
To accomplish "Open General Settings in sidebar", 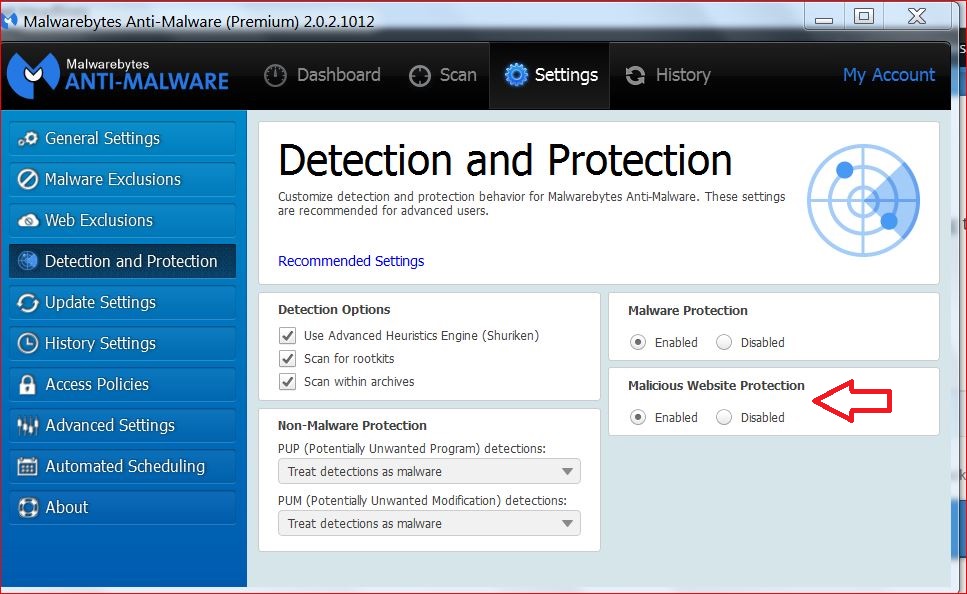I will pyautogui.click(x=123, y=138).
